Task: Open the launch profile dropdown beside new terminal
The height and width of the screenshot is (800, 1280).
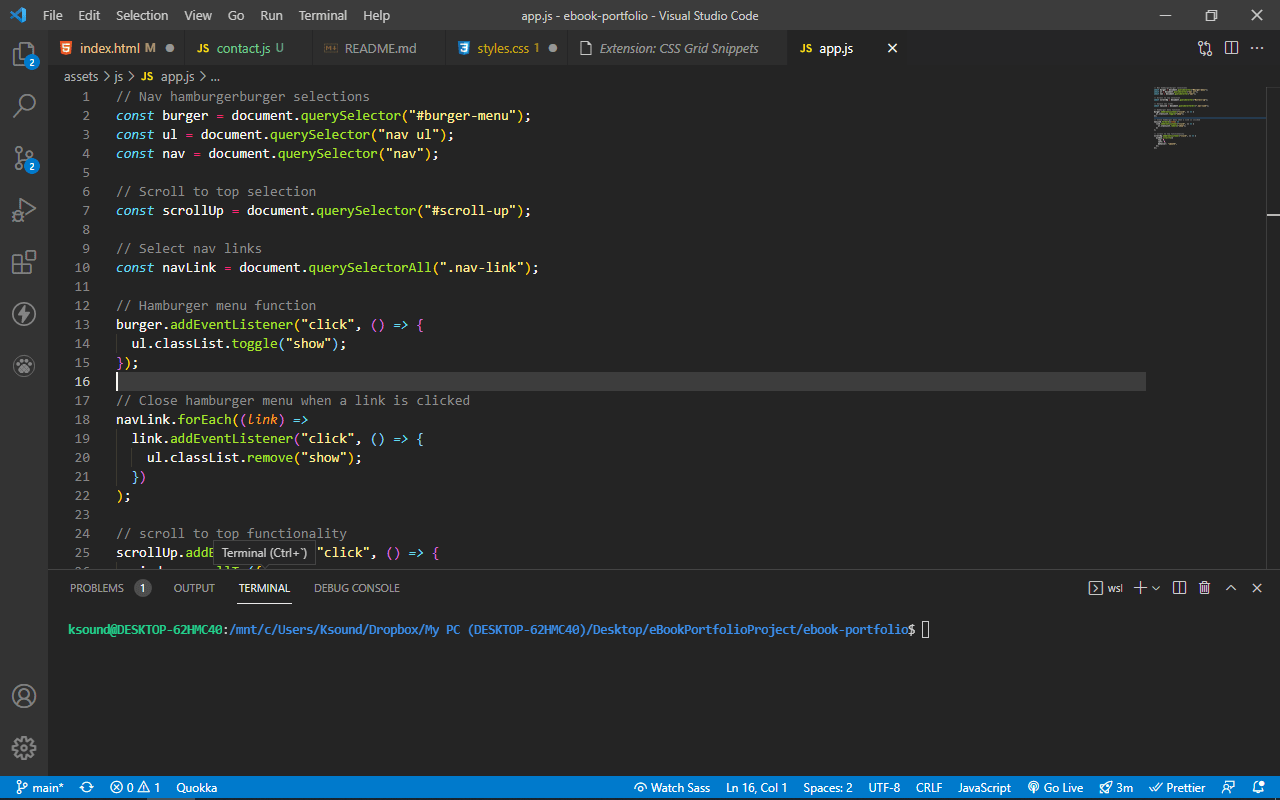Action: pos(1156,588)
